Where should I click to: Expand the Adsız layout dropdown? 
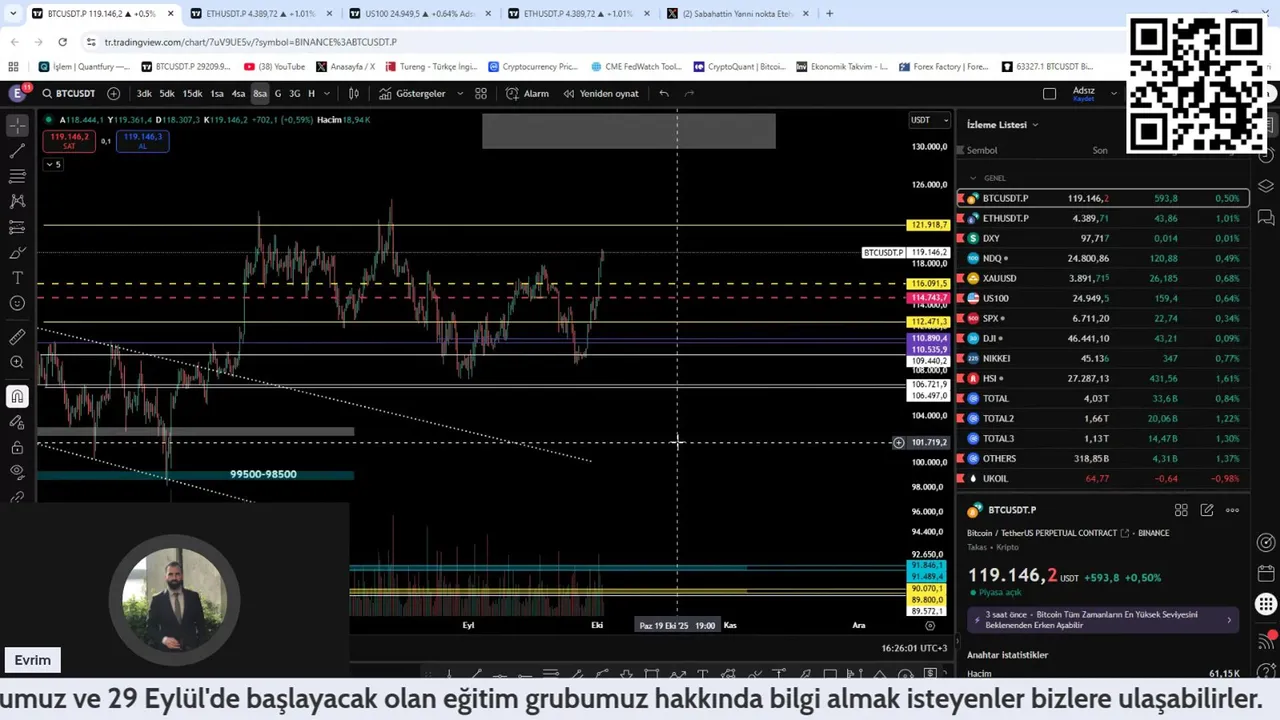(1114, 93)
